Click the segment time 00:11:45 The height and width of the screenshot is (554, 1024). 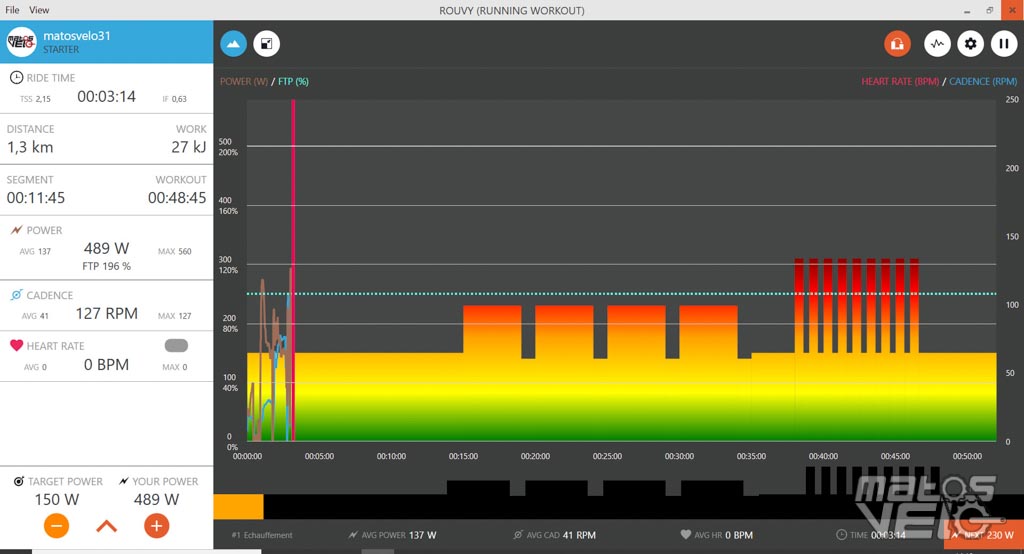36,198
